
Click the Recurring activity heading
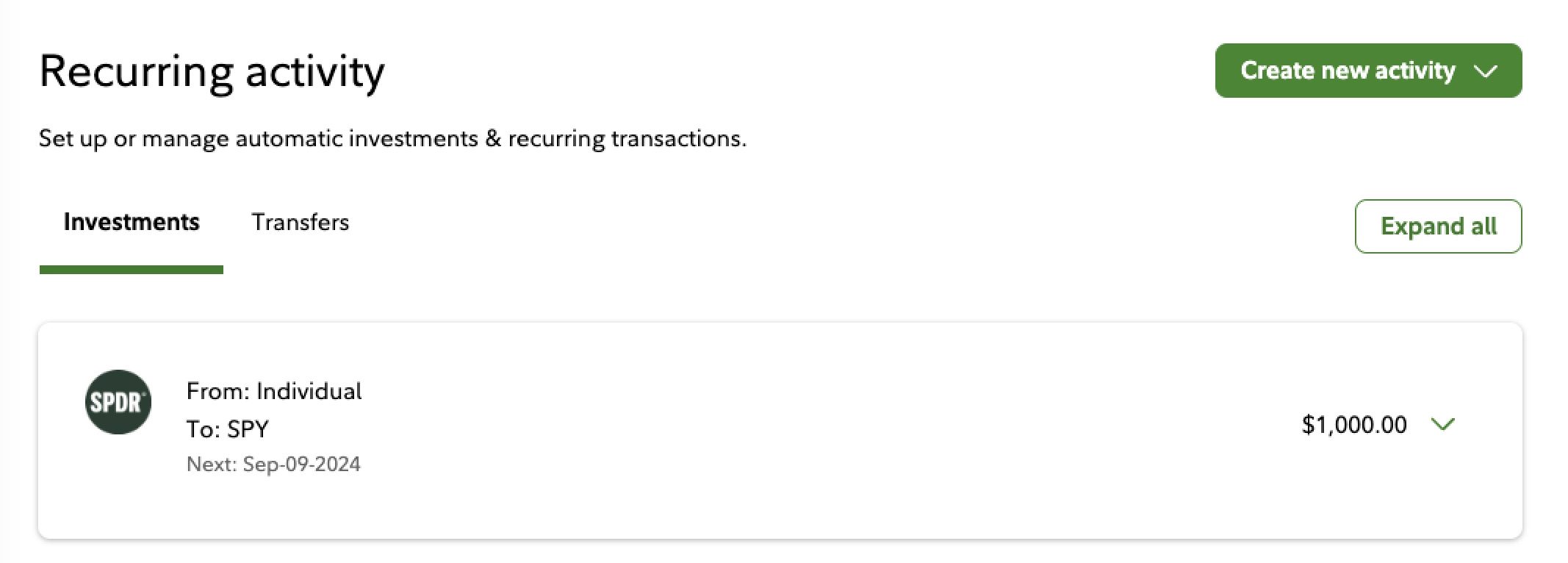(x=212, y=72)
